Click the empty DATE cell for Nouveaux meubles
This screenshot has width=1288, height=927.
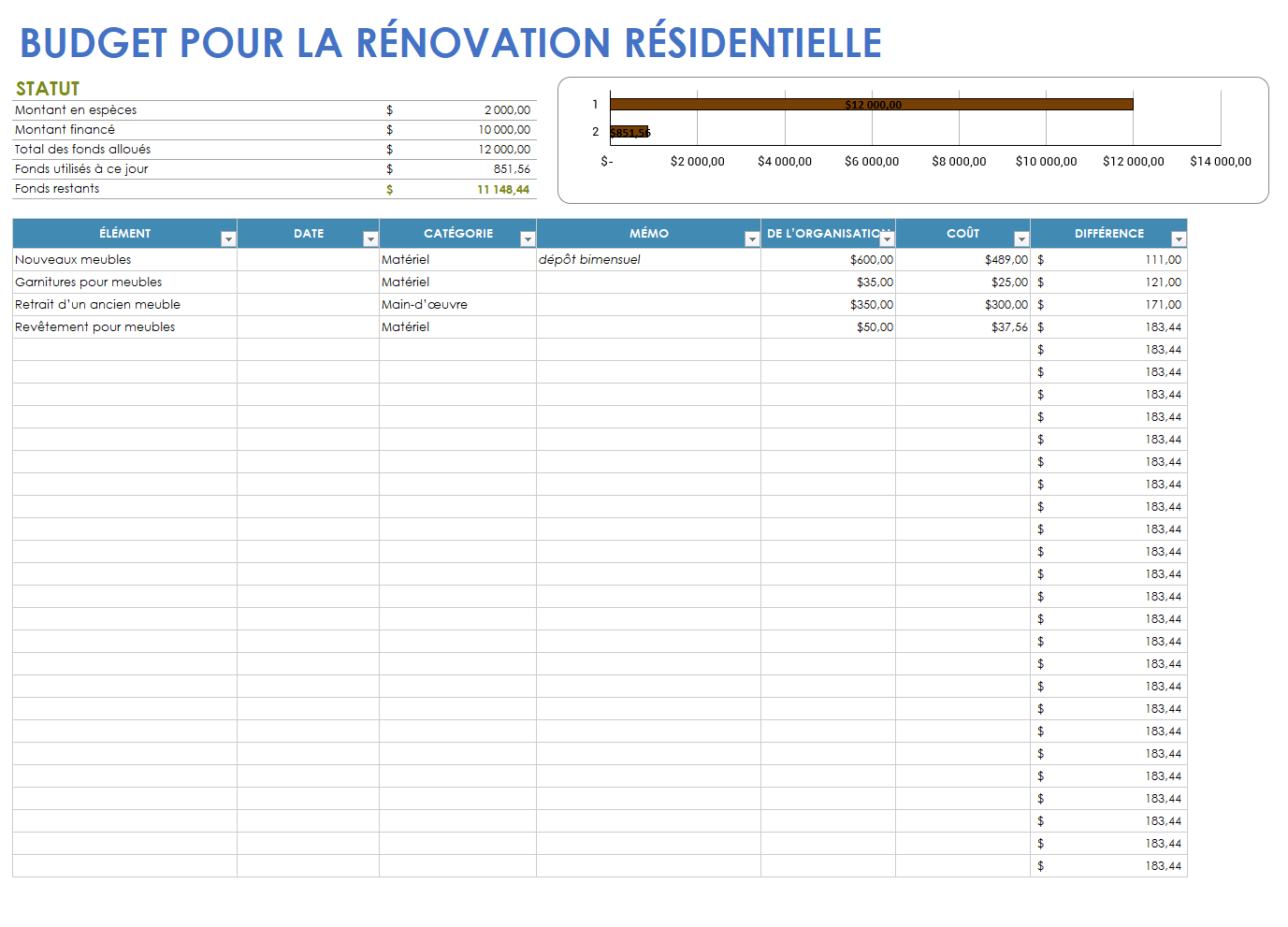click(309, 260)
